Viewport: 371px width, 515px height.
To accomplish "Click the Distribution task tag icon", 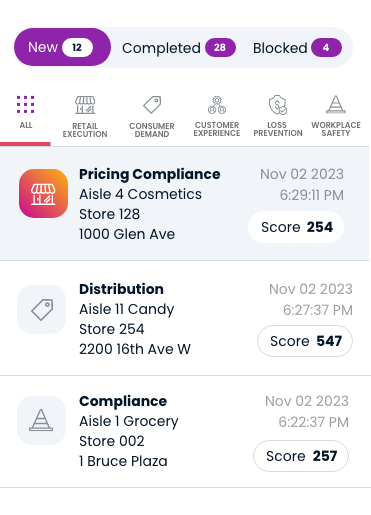I will (41, 309).
